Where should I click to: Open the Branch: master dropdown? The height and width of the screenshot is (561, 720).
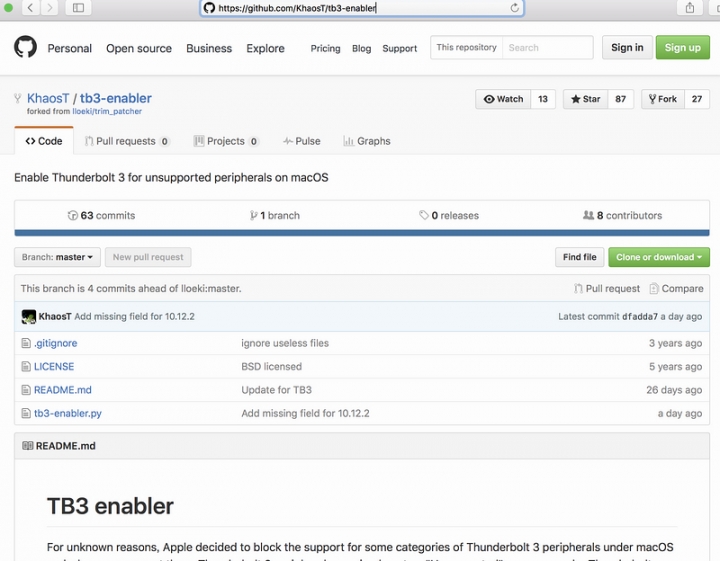[57, 257]
